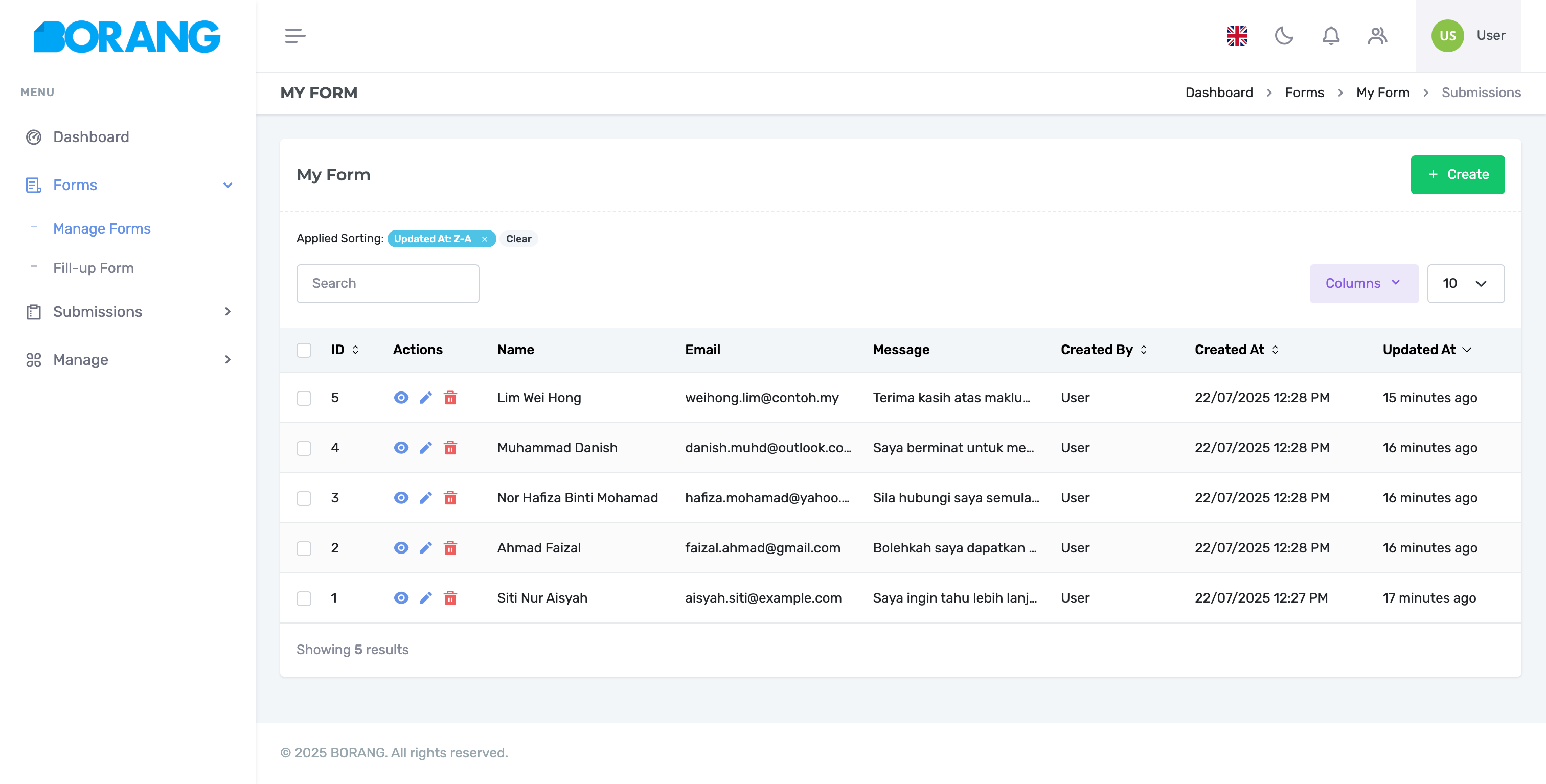Edit Ahmad Faizal's submission
The height and width of the screenshot is (784, 1546).
[425, 548]
